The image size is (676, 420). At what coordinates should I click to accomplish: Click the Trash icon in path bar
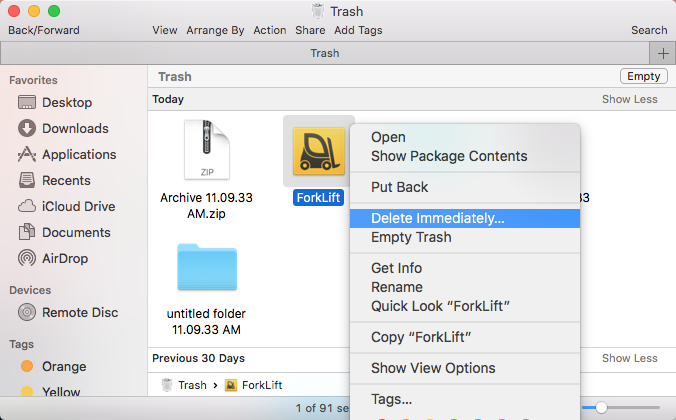click(x=167, y=385)
